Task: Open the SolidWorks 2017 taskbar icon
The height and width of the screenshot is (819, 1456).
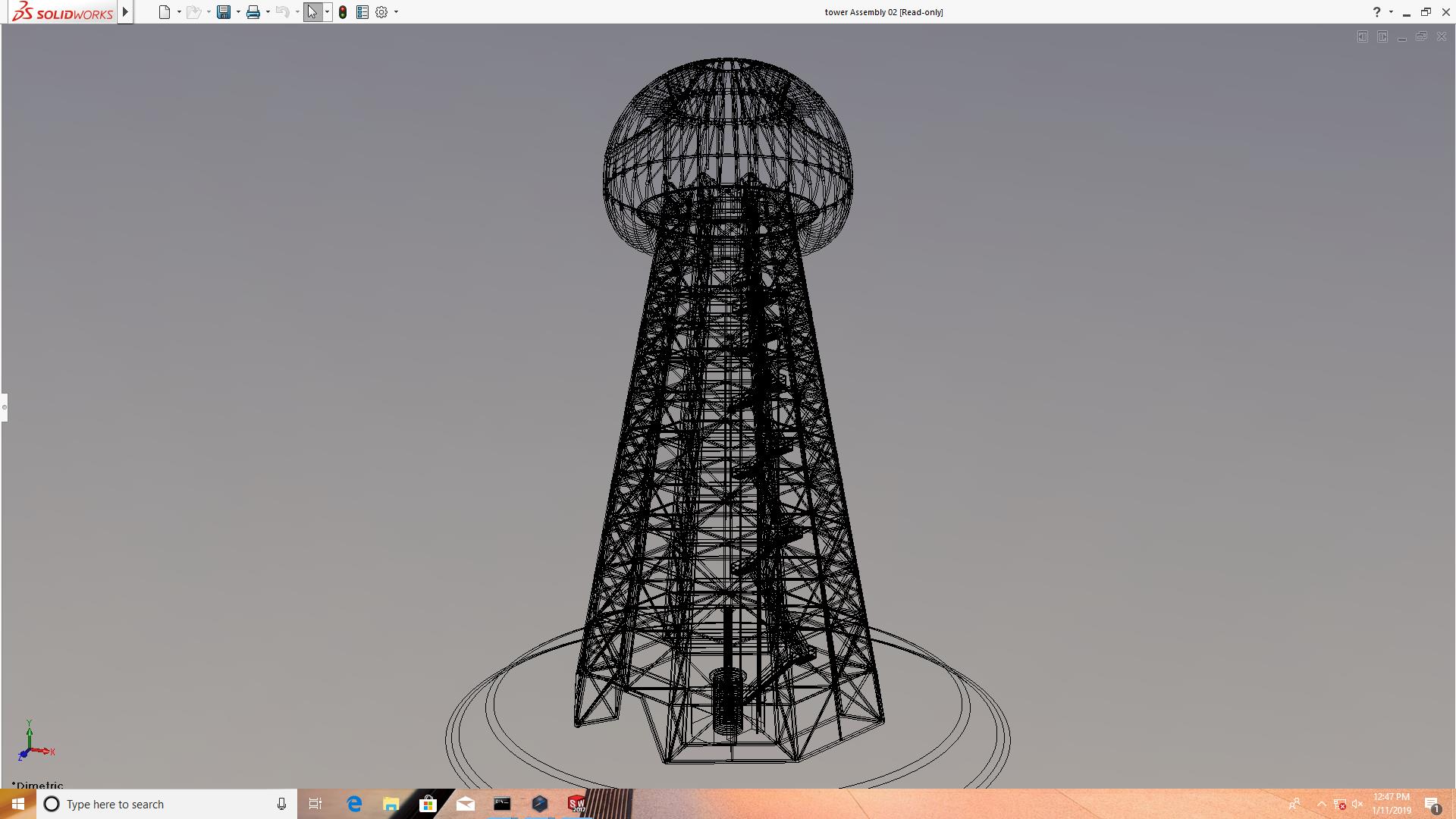Action: tap(576, 804)
